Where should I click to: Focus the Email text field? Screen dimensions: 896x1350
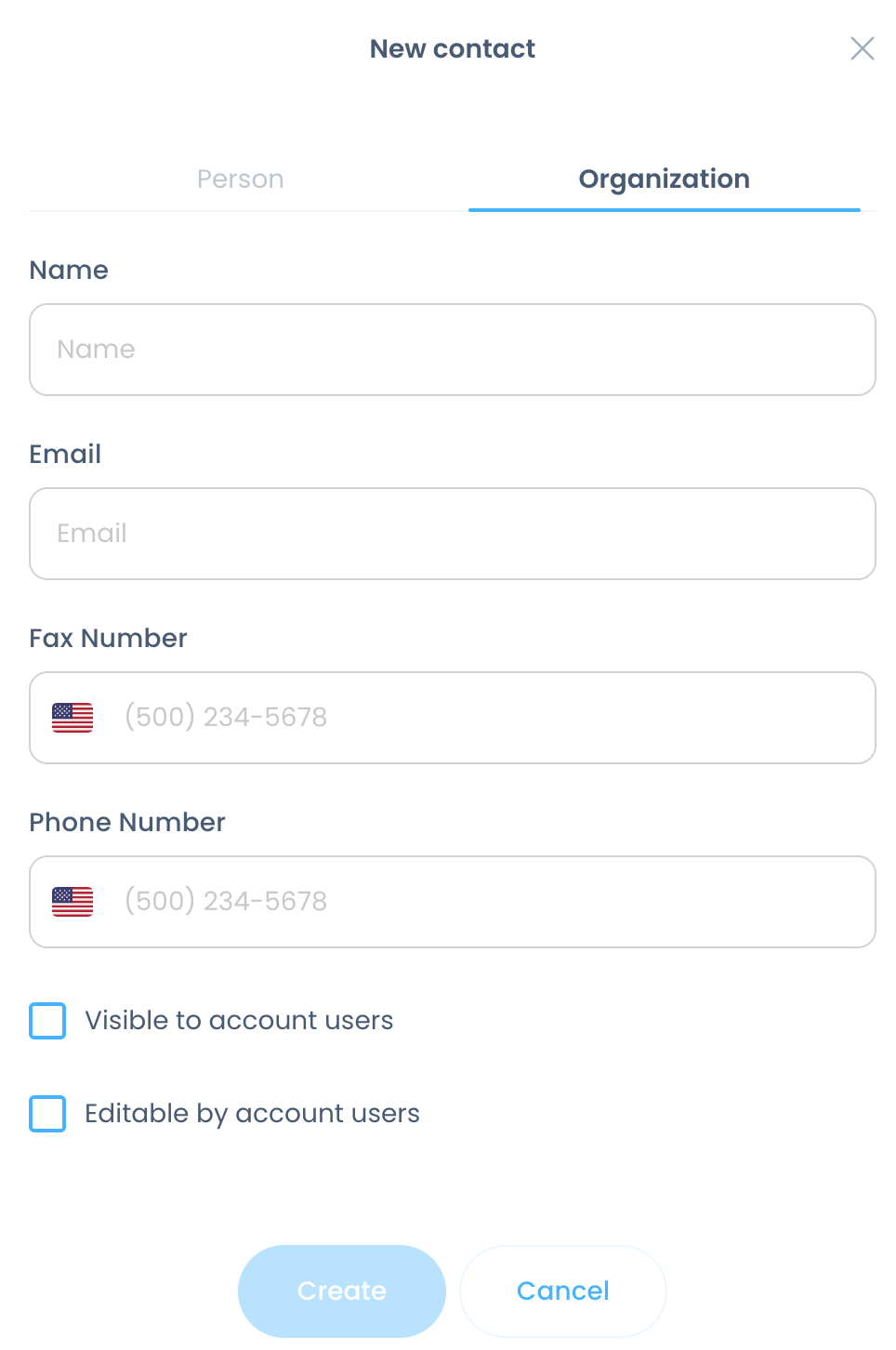[x=453, y=534]
